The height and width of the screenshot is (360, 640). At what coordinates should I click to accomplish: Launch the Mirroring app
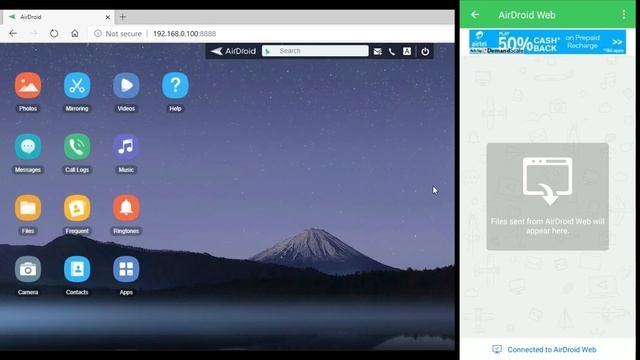click(x=77, y=85)
